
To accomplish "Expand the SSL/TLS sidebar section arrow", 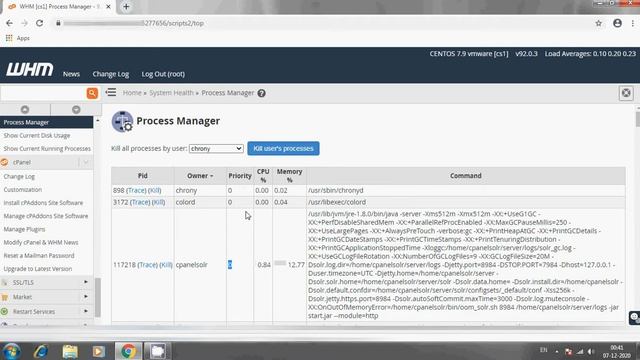I will (86, 282).
